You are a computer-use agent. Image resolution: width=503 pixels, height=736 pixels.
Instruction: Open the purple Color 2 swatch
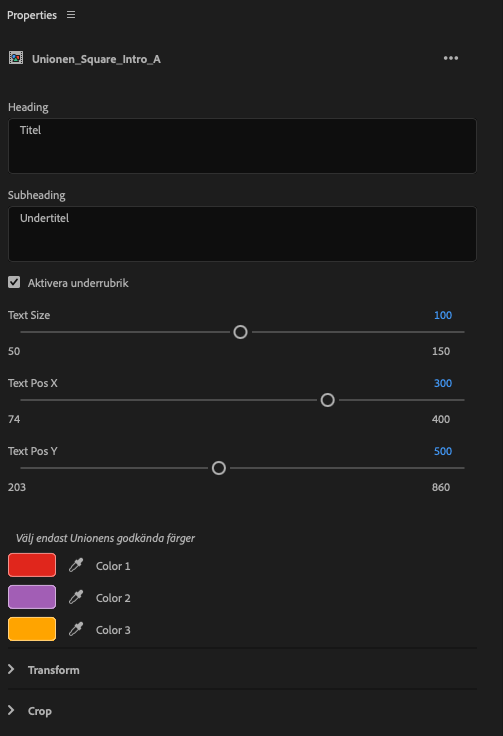32,597
